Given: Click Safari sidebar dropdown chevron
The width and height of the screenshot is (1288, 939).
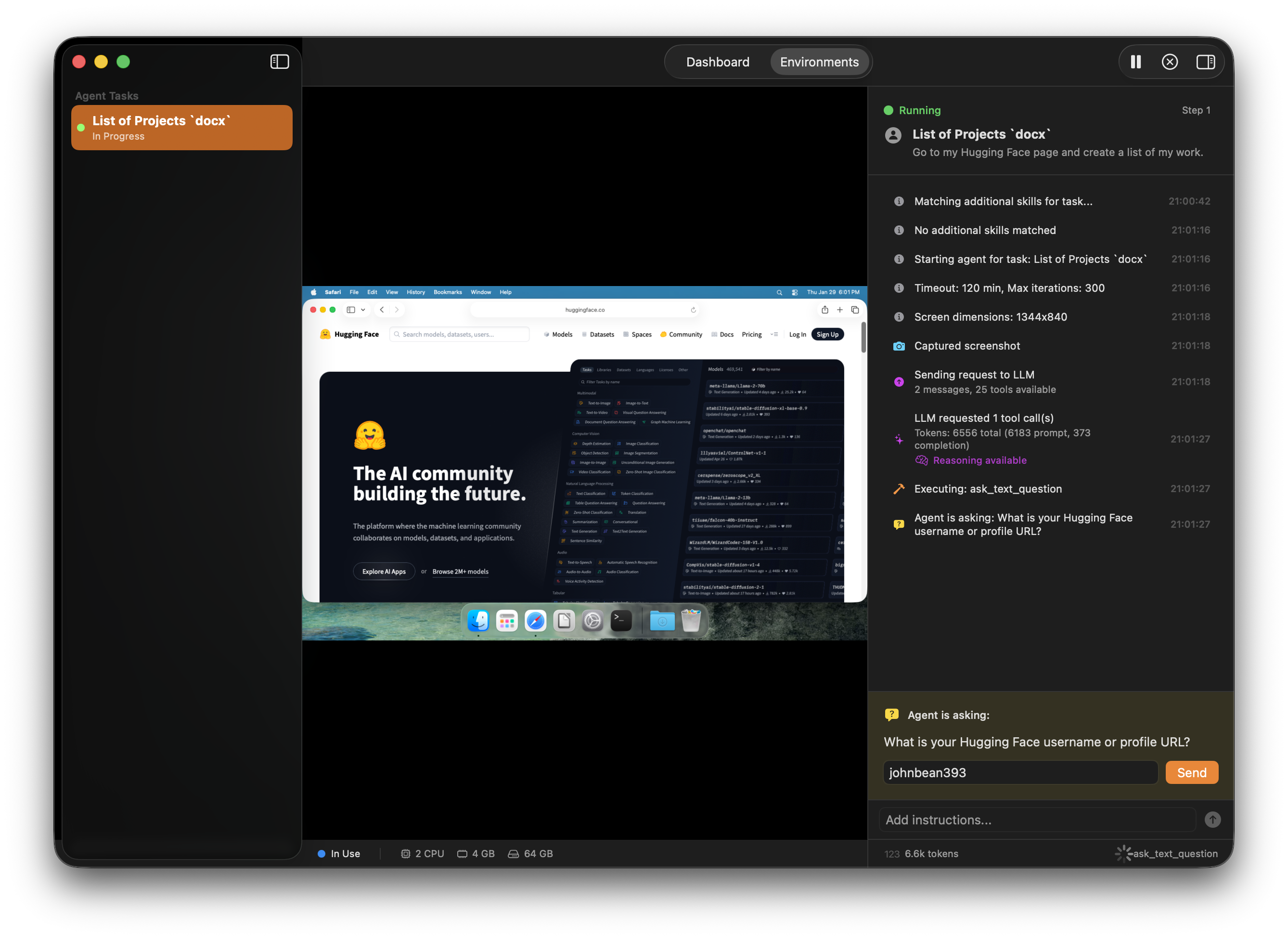Looking at the screenshot, I should (x=363, y=310).
